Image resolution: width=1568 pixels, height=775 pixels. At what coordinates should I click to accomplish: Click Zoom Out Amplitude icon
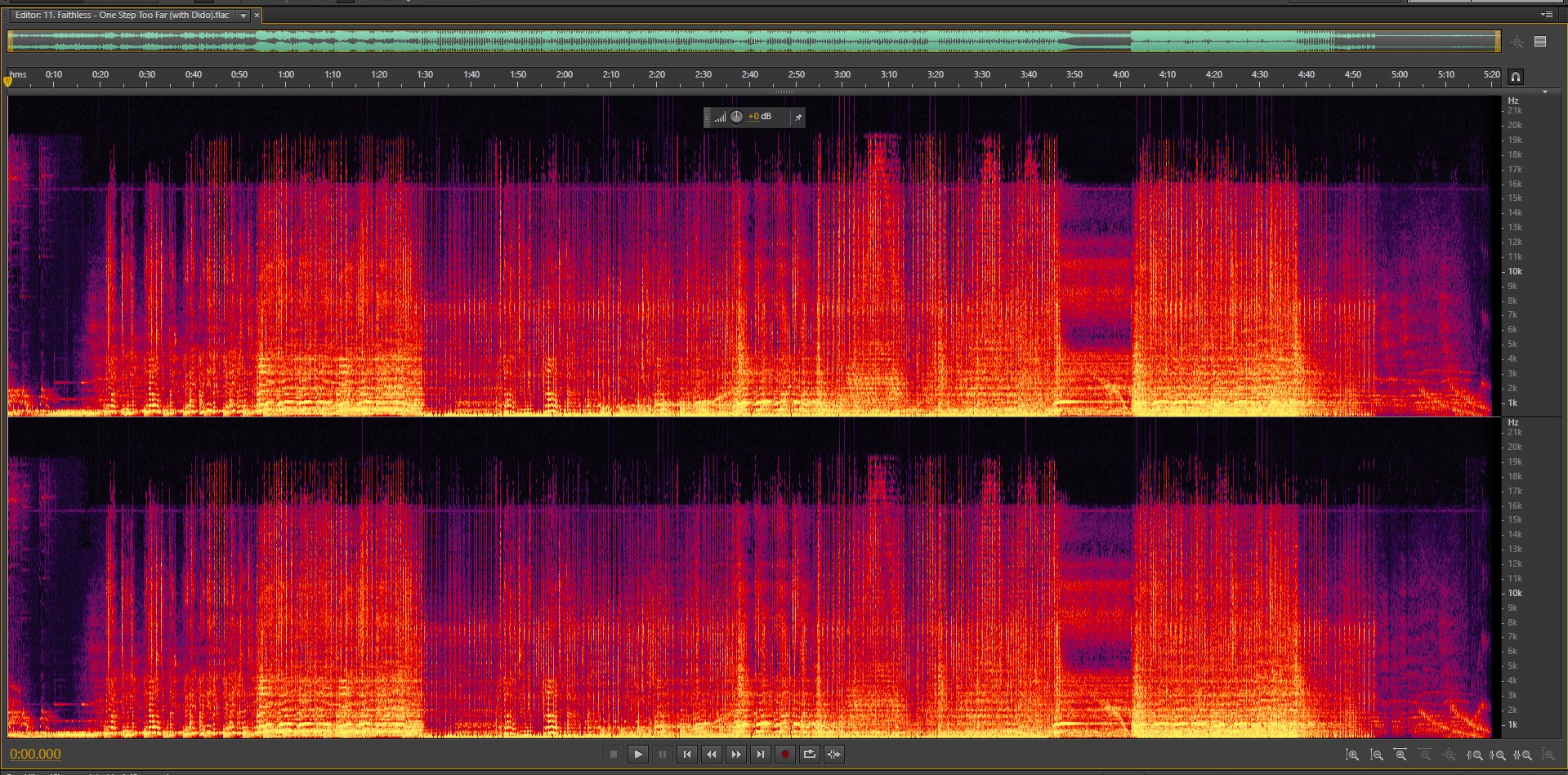click(x=1377, y=755)
